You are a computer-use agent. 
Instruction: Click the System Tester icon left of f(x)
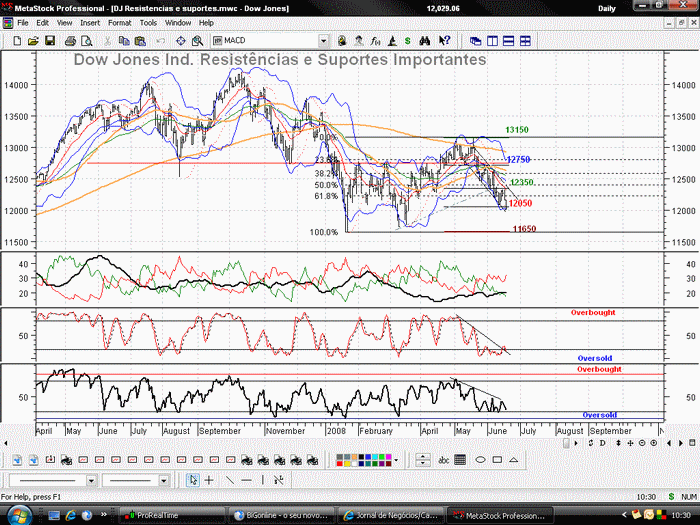358,41
